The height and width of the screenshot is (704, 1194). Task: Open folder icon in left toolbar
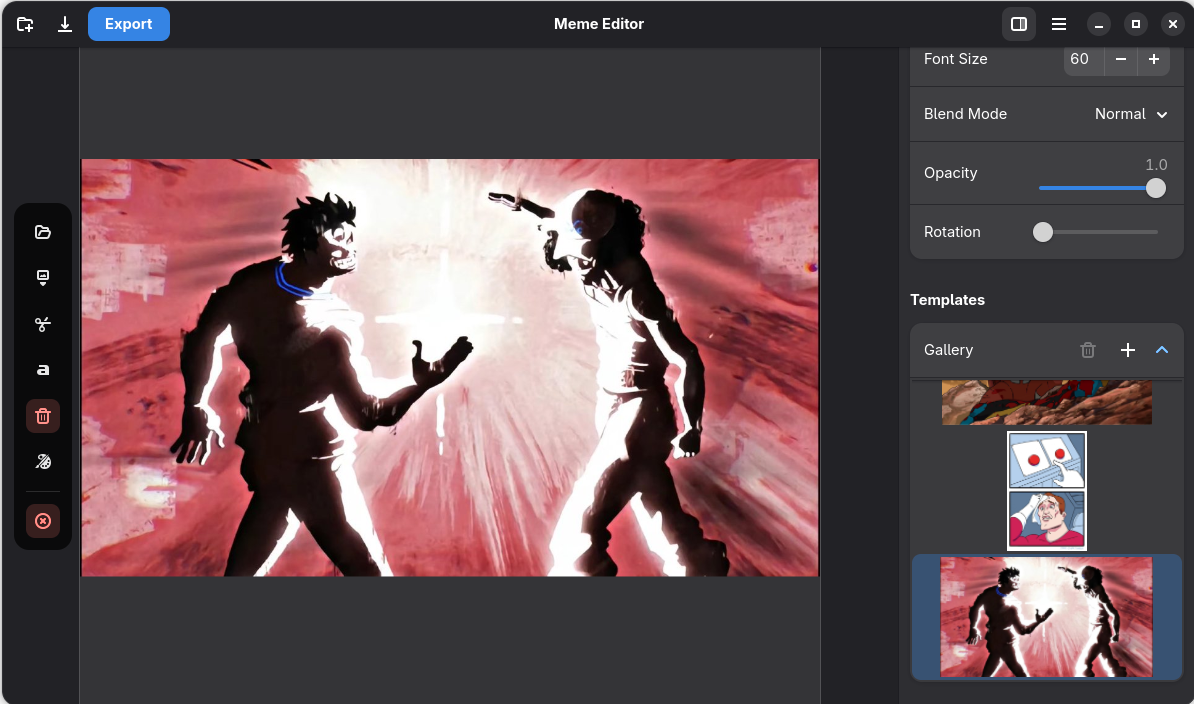coord(43,232)
